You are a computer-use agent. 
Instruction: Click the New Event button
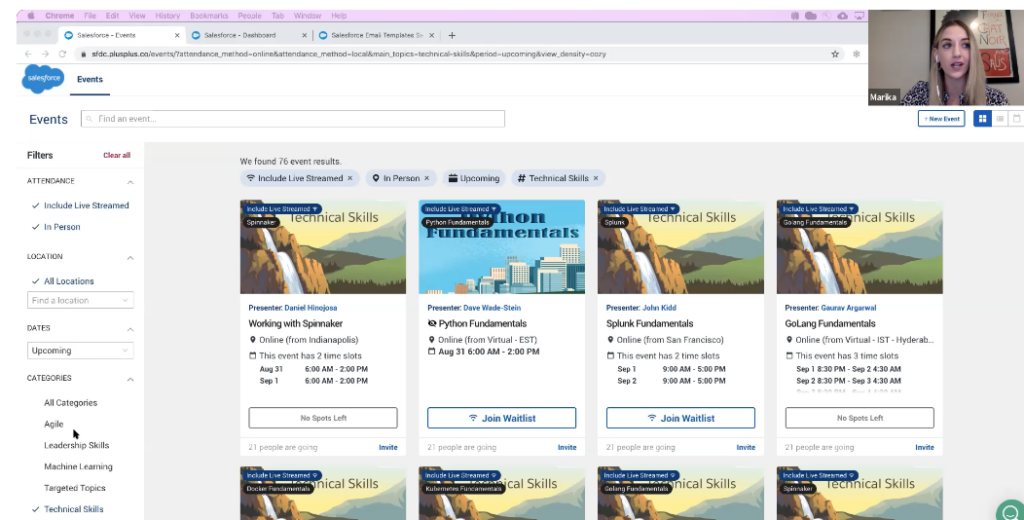[x=941, y=118]
